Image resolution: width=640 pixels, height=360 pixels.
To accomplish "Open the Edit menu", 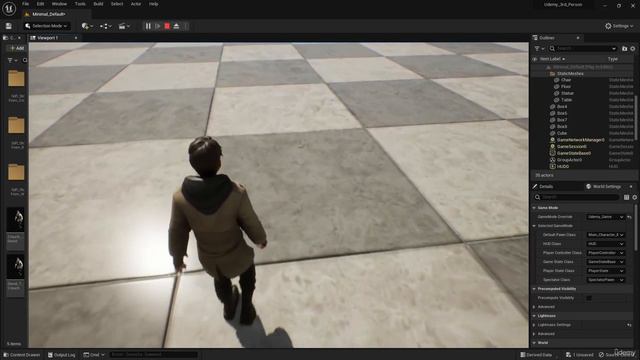I will [40, 4].
